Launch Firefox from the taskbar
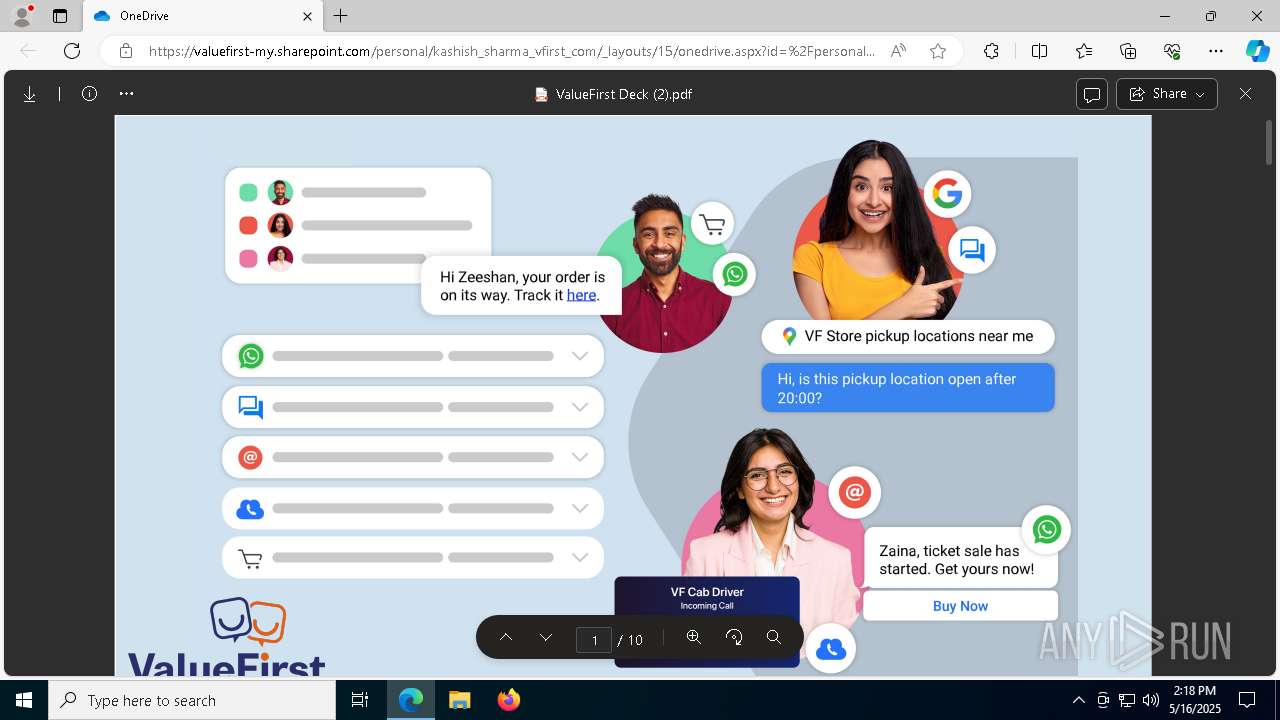 (x=508, y=700)
